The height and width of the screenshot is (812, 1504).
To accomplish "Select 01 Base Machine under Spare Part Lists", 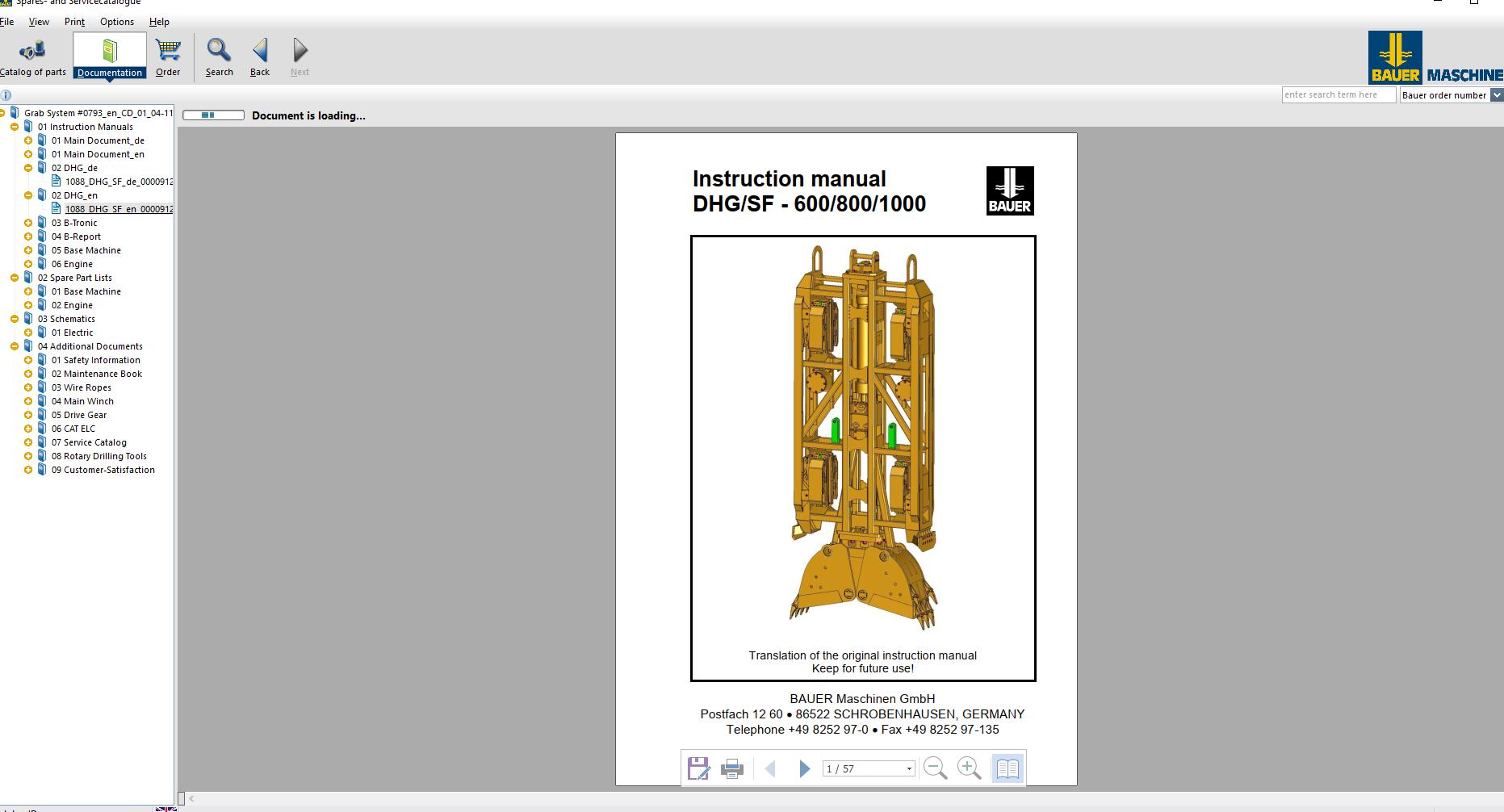I will coord(86,291).
